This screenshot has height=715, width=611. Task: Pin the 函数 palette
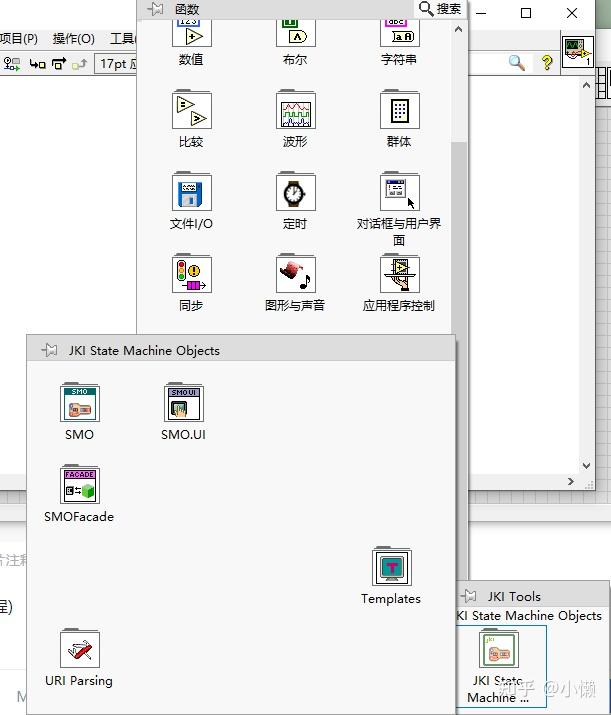point(155,9)
